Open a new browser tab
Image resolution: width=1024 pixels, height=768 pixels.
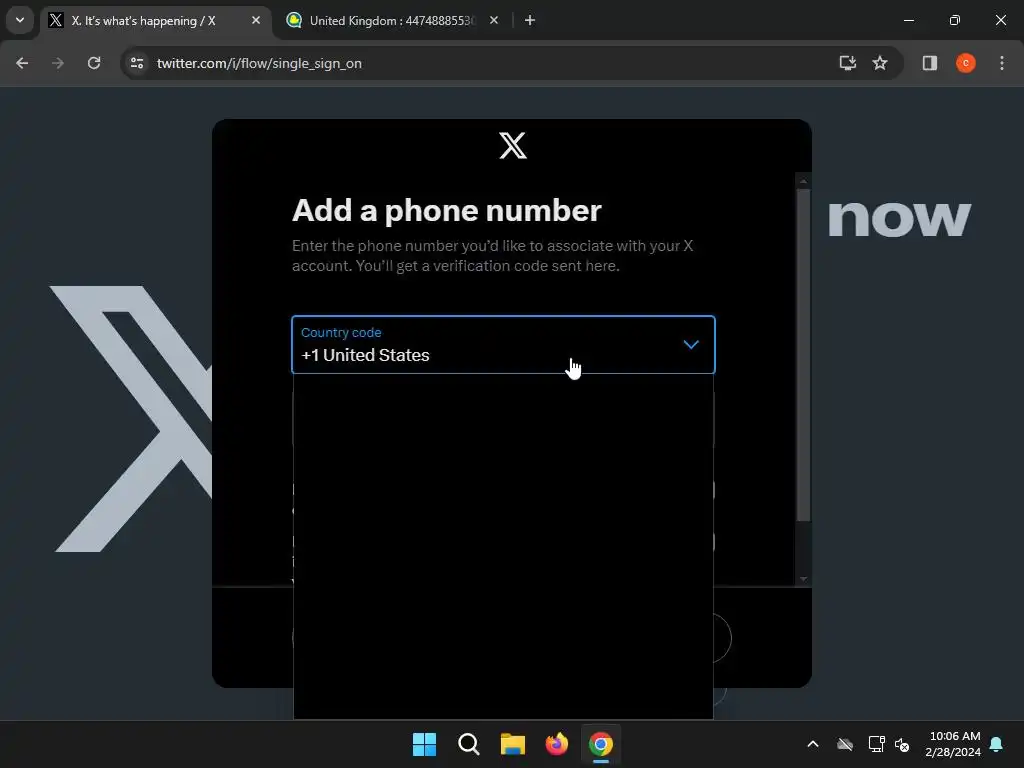tap(530, 21)
